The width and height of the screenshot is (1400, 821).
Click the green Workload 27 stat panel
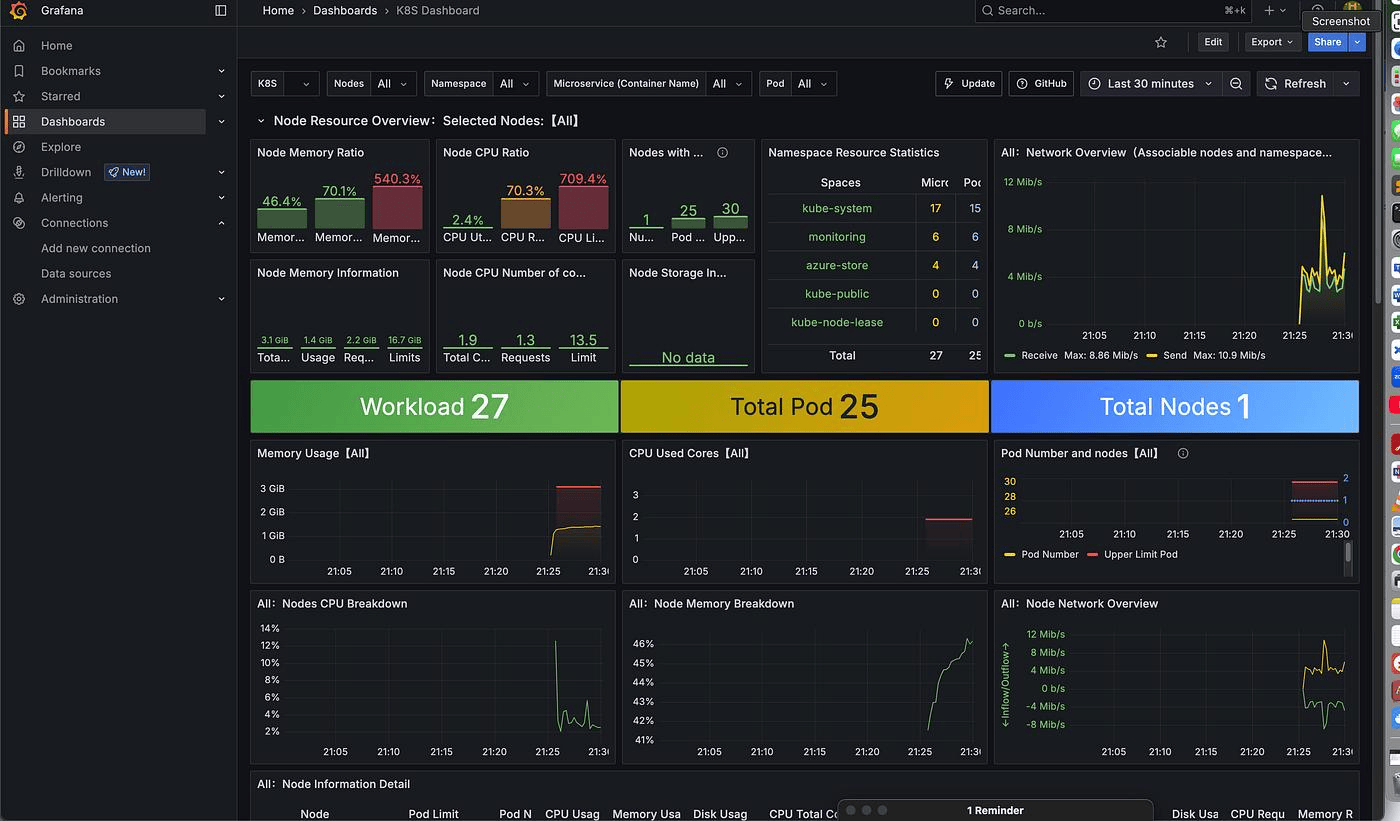pyautogui.click(x=434, y=406)
